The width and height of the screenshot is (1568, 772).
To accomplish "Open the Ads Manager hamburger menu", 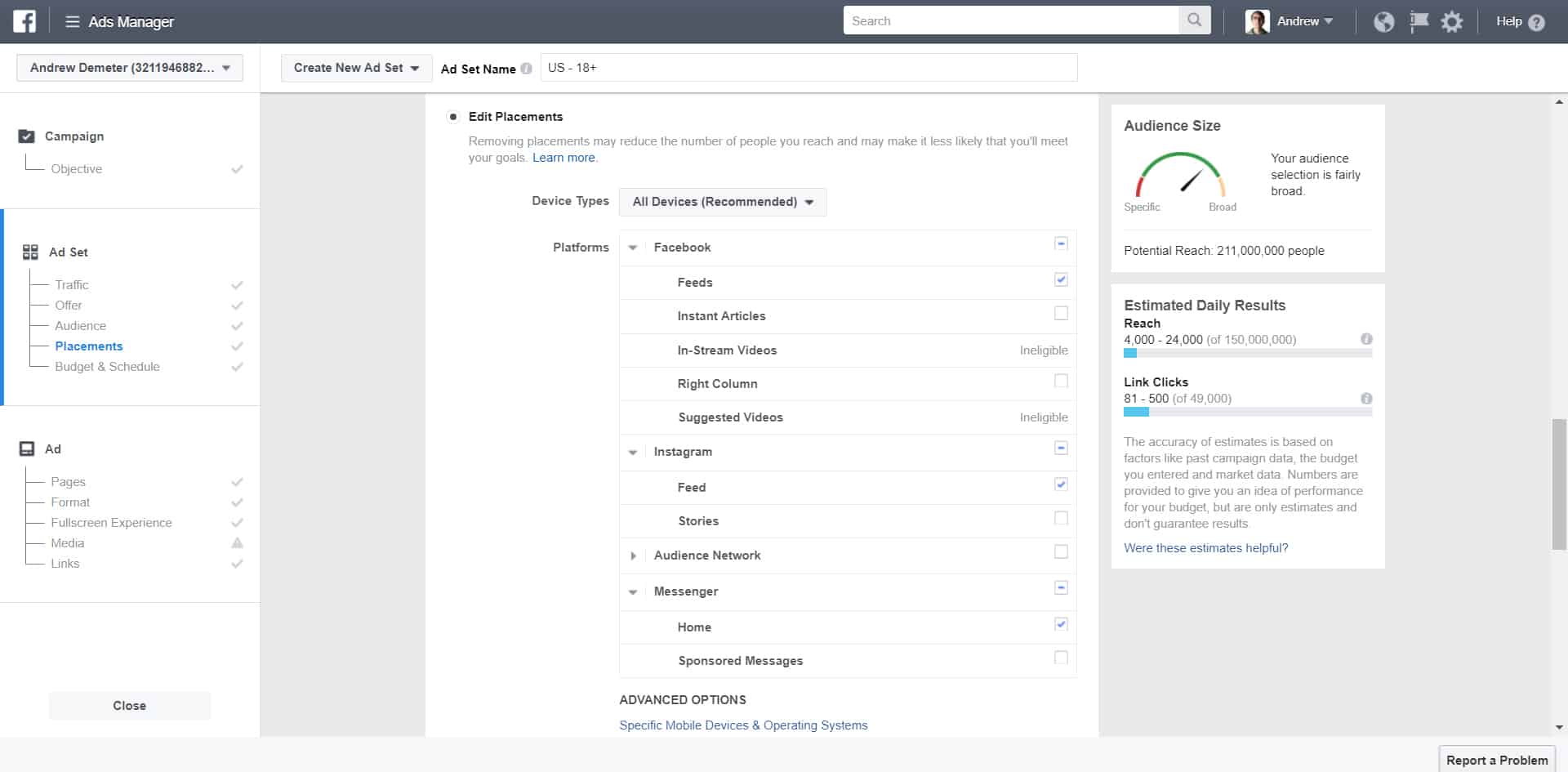I will click(x=73, y=22).
